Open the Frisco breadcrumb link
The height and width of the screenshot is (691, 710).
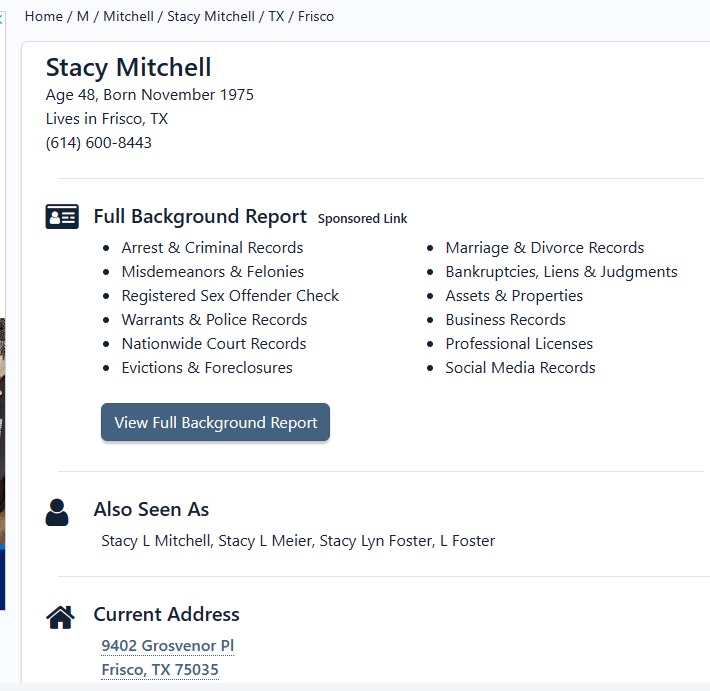pos(316,16)
